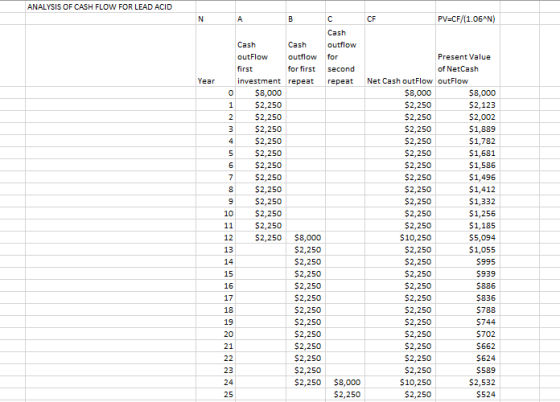560x402 pixels.
Task: Select the $2,250 second repeat cell in year 25
Action: click(x=345, y=394)
